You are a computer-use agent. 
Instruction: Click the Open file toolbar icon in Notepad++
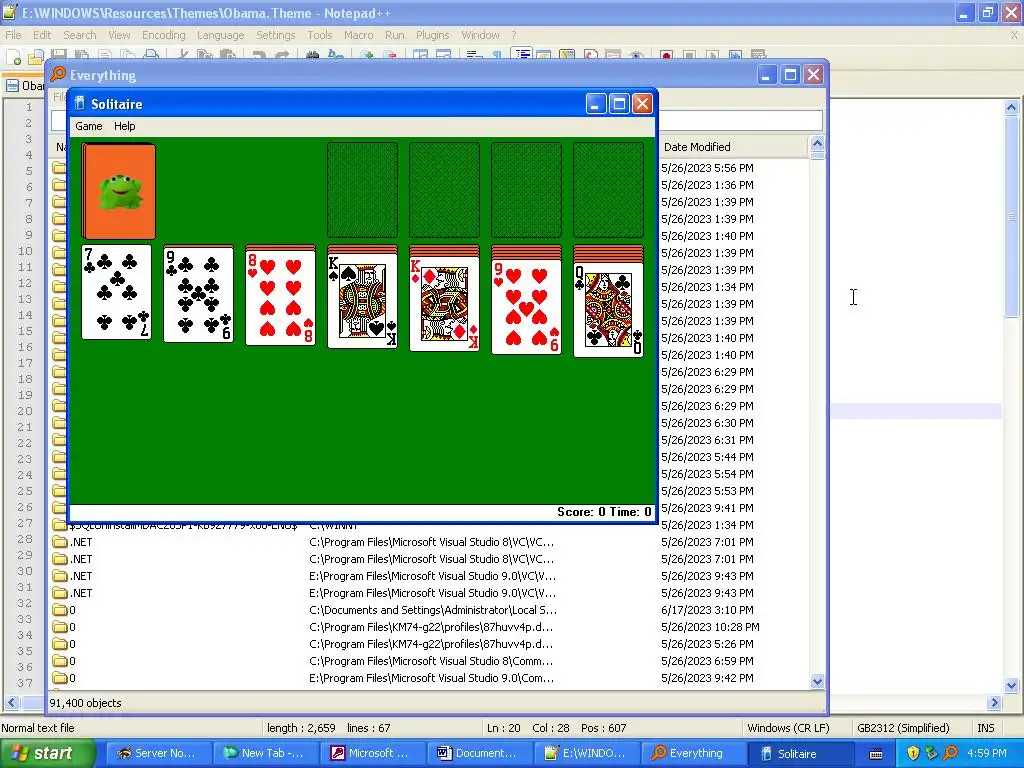(36, 57)
